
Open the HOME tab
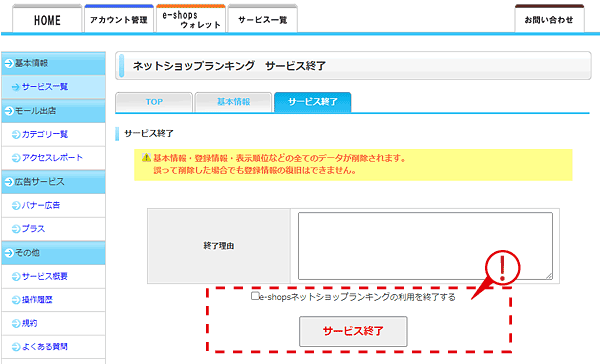click(47, 19)
